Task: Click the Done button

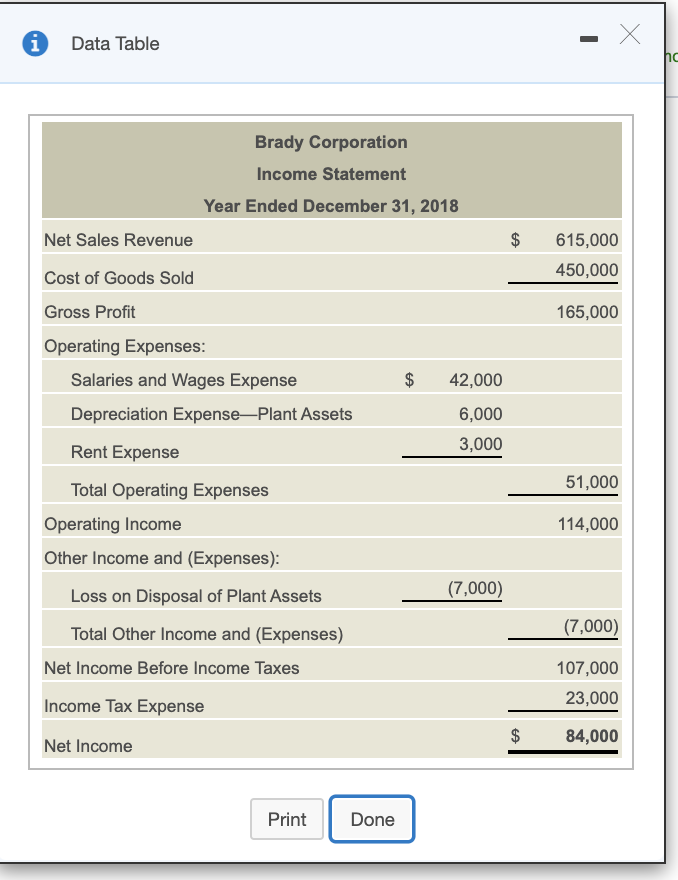Action: coord(372,819)
